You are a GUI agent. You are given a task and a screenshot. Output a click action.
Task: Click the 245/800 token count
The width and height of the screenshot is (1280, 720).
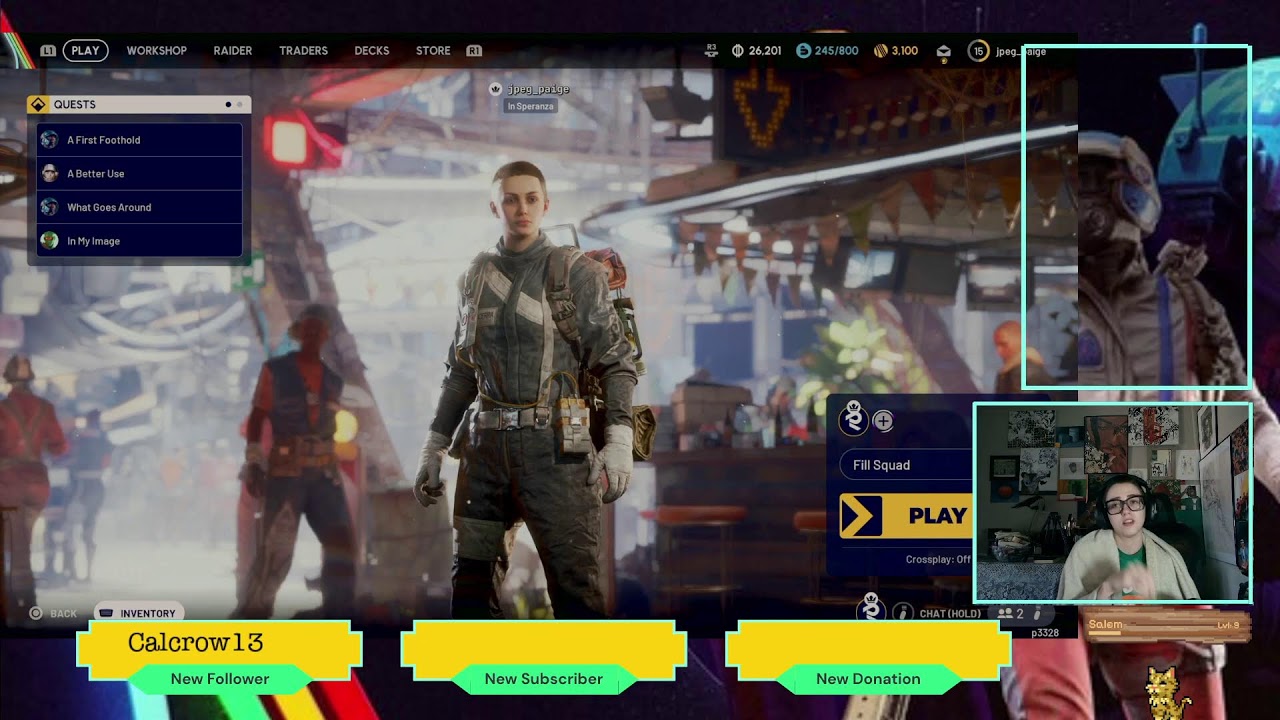[836, 50]
